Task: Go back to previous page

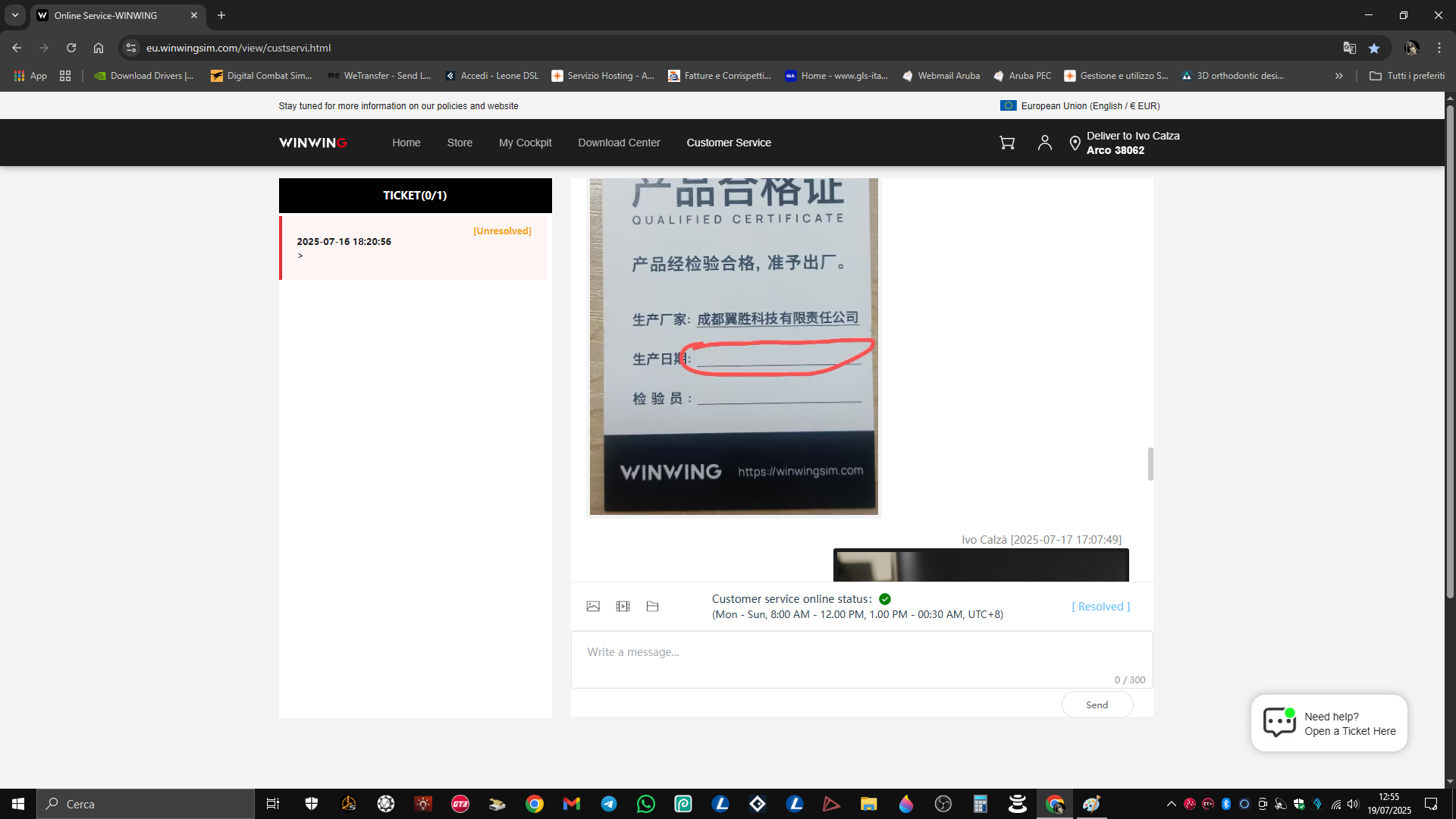Action: pos(17,48)
